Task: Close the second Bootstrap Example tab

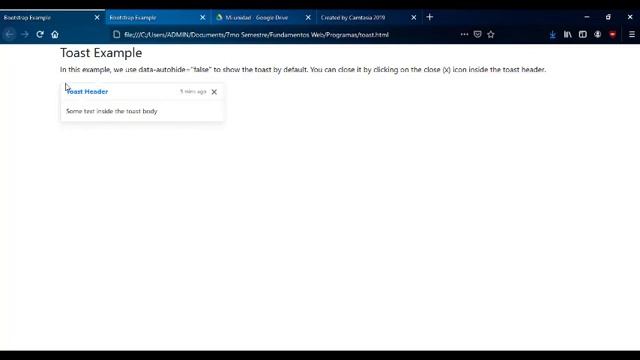Action: (203, 18)
